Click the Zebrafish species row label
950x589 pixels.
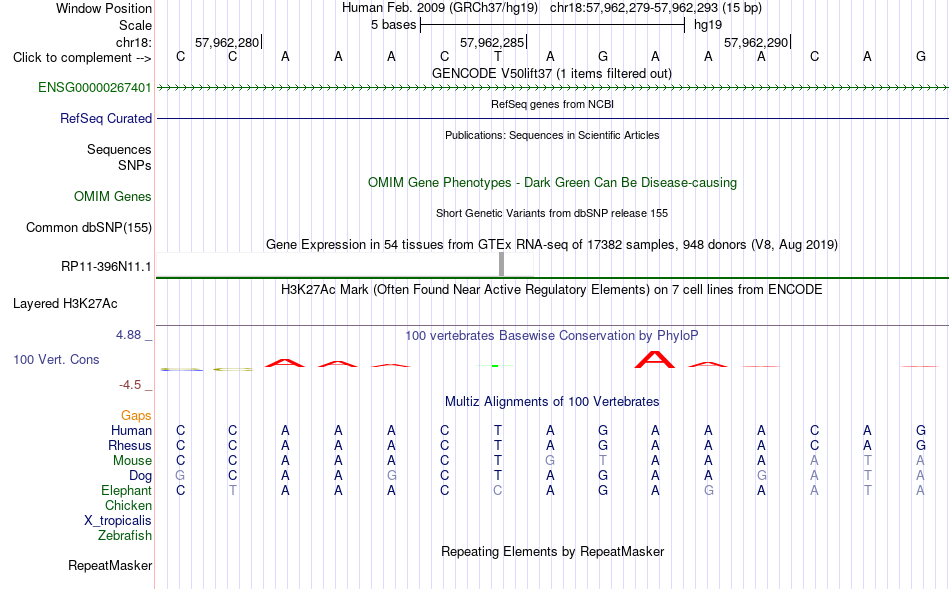coord(125,536)
